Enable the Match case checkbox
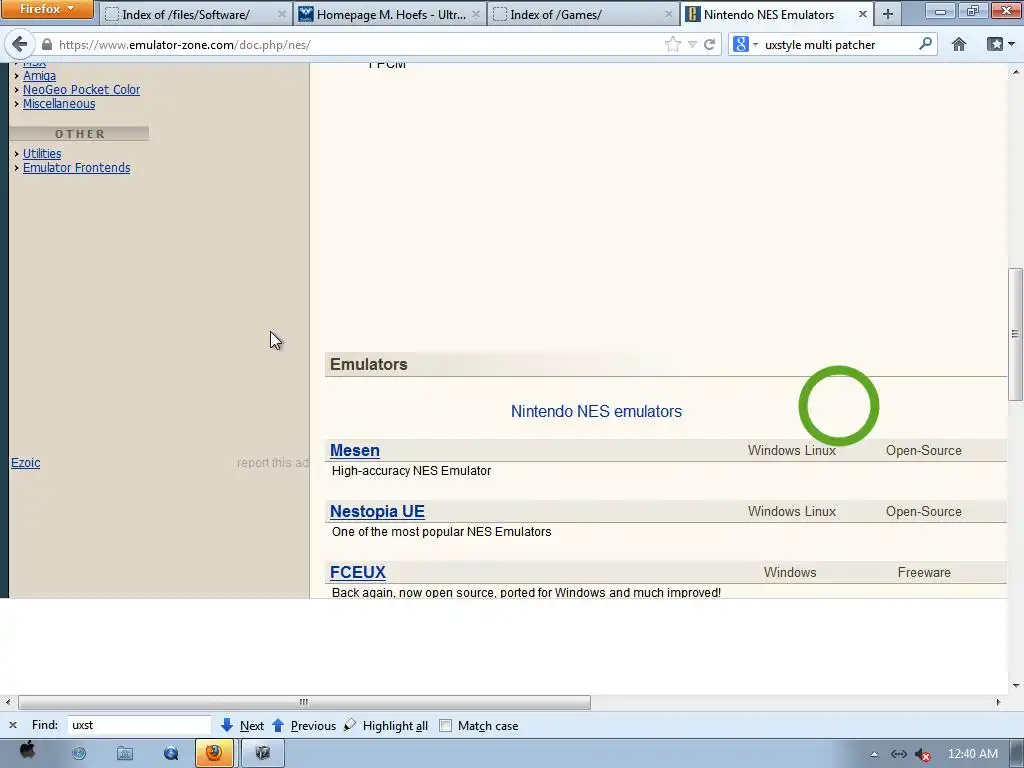The height and width of the screenshot is (768, 1024). (x=445, y=726)
